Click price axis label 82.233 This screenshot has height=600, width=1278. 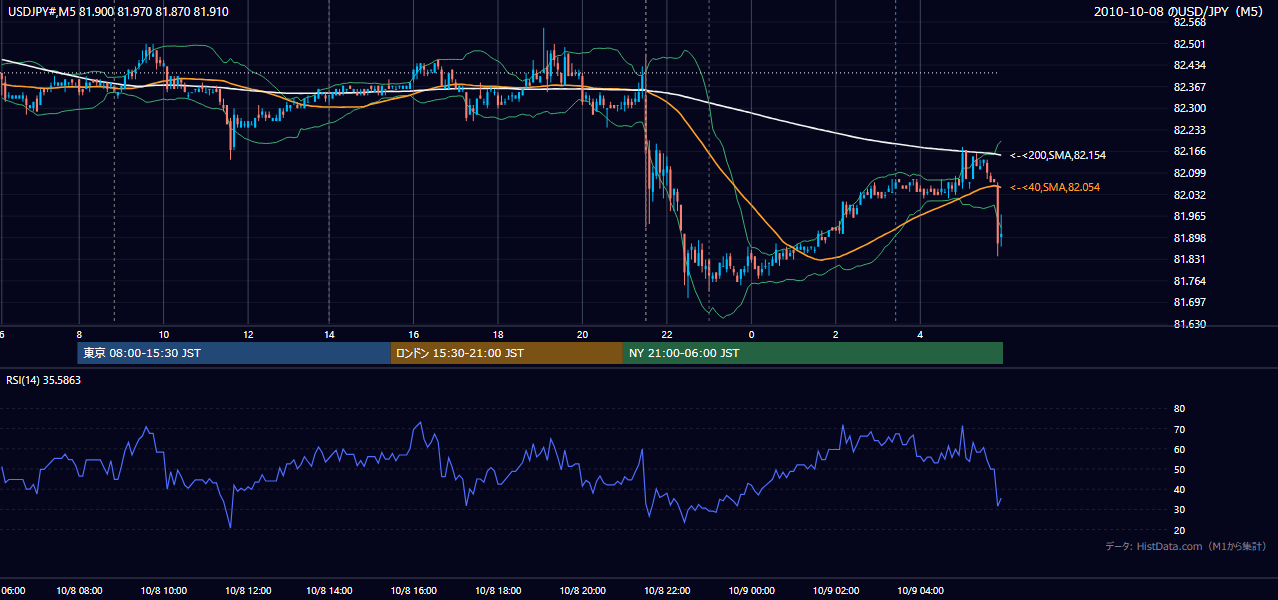click(1189, 130)
